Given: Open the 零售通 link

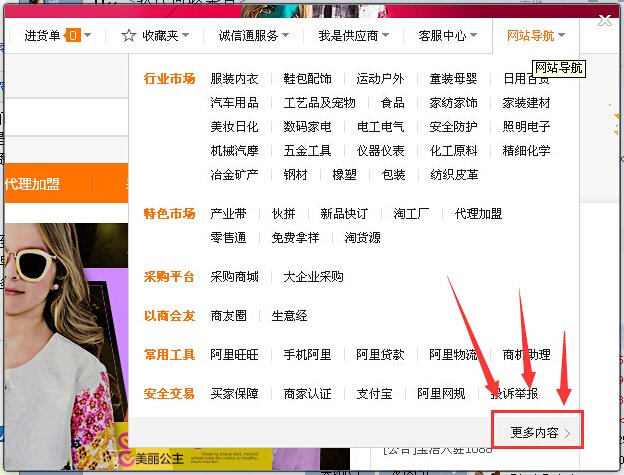Looking at the screenshot, I should pos(228,238).
